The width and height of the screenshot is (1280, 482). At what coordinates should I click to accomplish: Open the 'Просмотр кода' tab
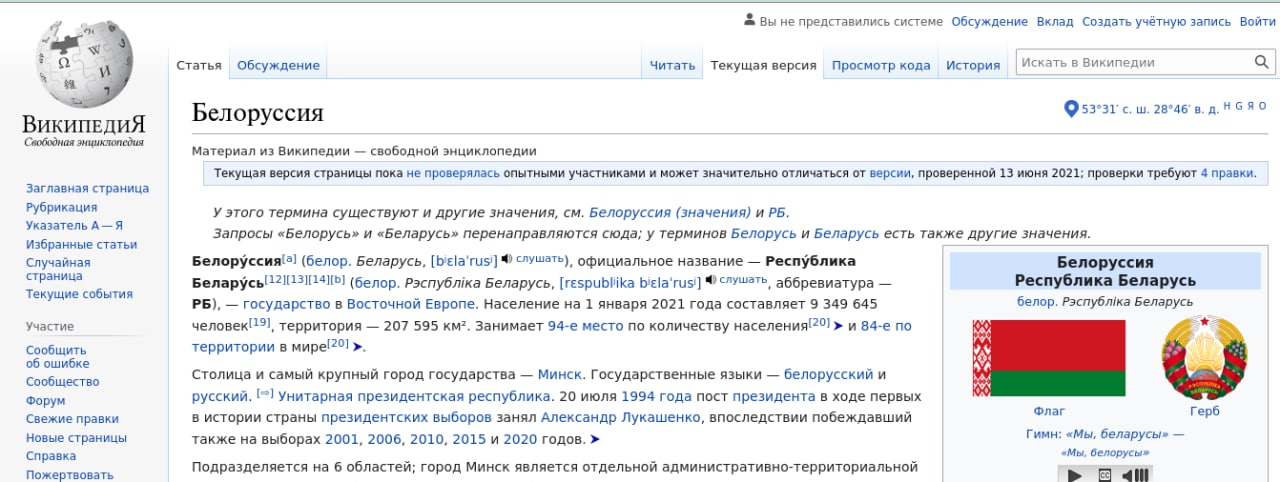click(881, 65)
